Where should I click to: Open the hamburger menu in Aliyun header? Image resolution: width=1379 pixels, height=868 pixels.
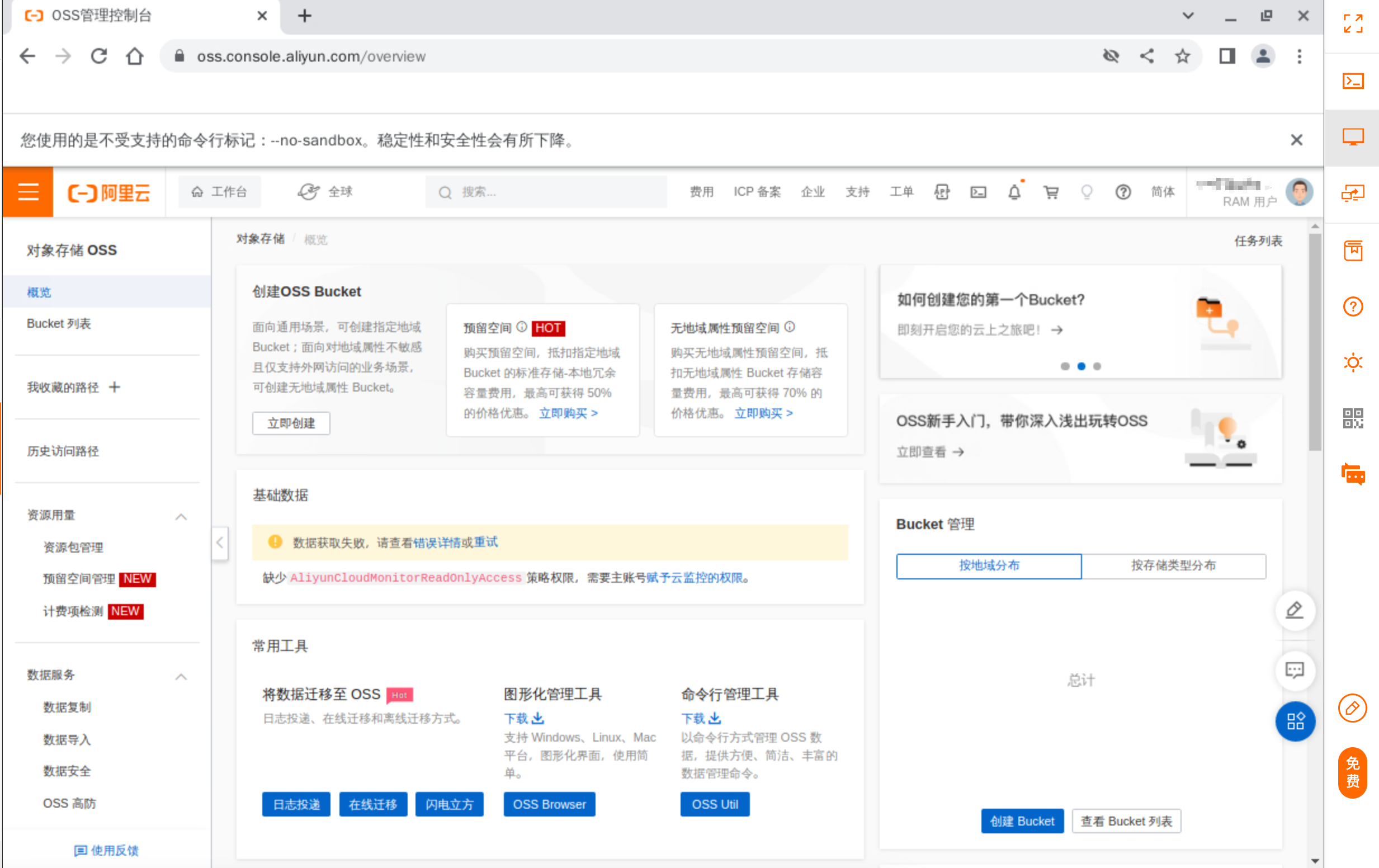[x=28, y=192]
